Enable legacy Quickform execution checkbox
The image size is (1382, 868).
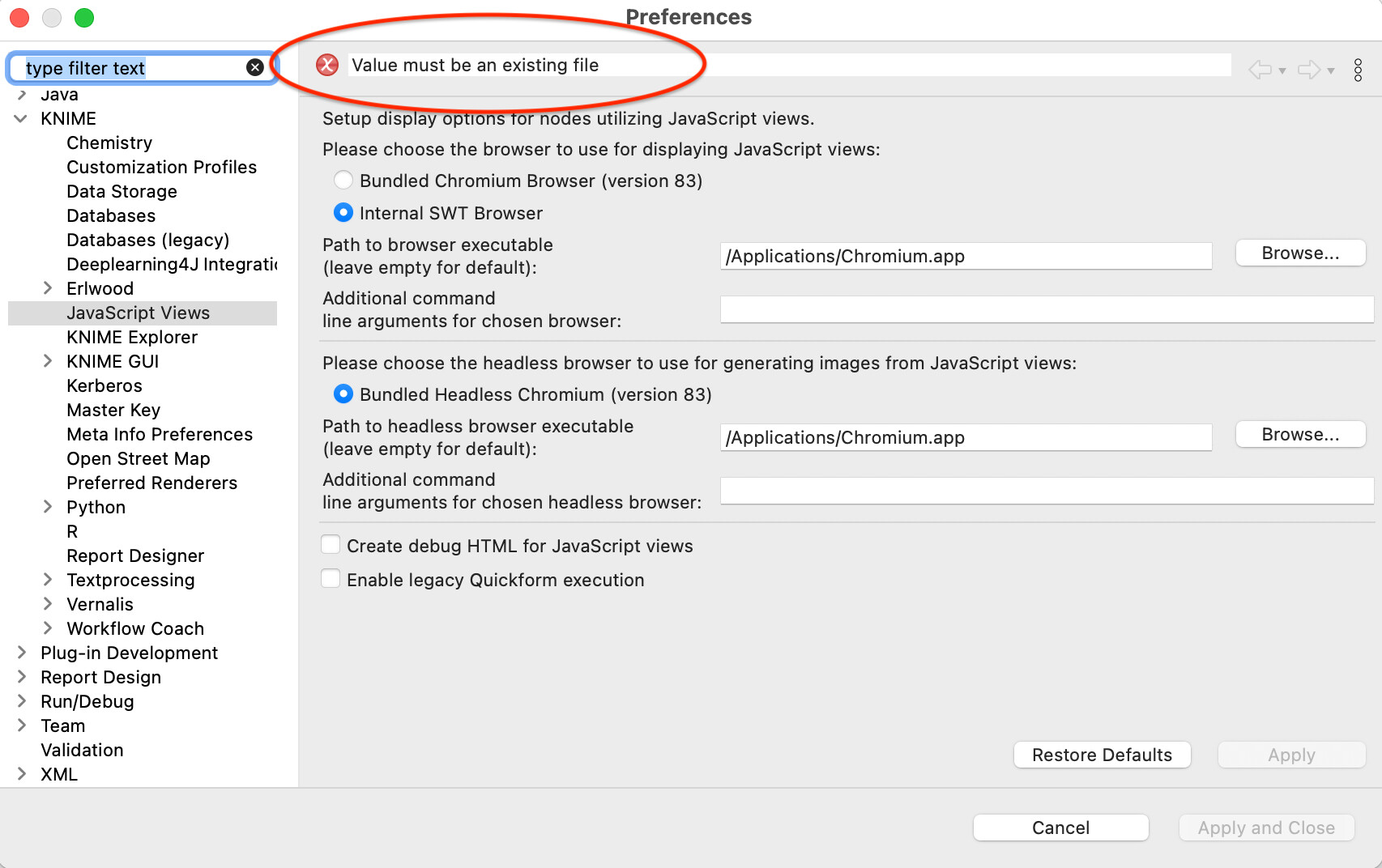331,579
